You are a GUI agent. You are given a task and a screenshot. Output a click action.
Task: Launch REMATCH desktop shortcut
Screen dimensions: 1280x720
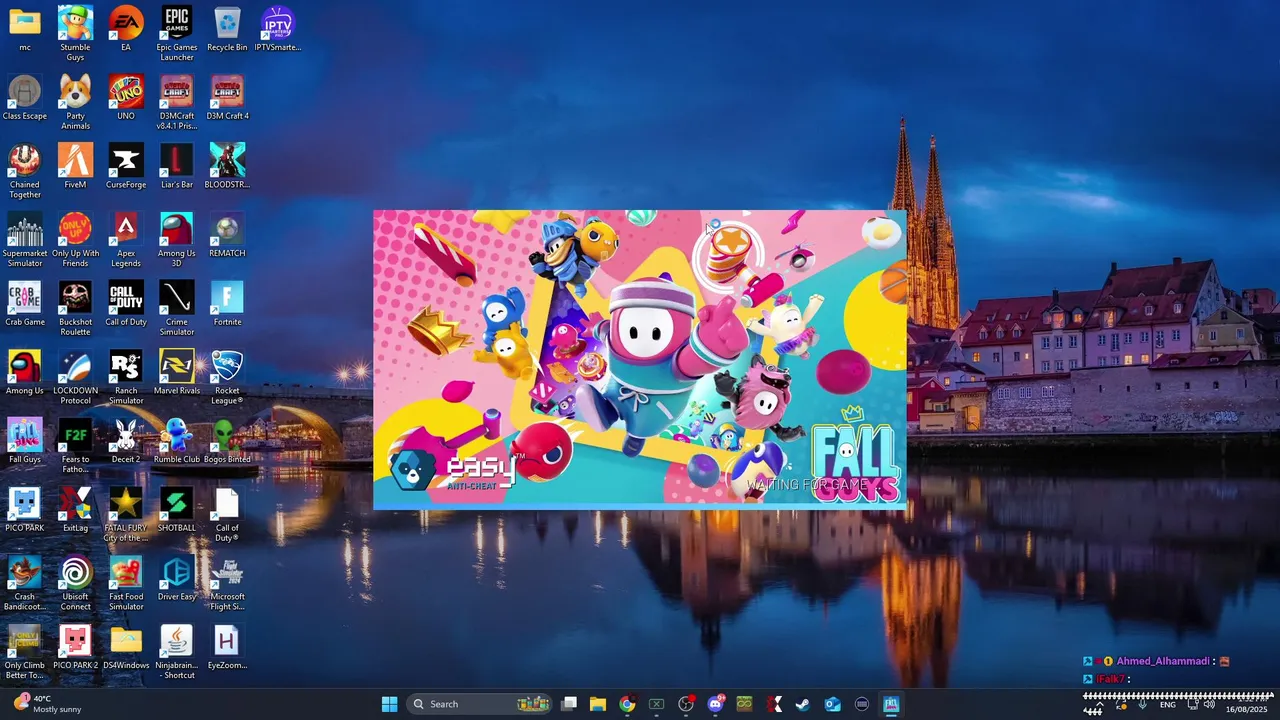click(227, 235)
